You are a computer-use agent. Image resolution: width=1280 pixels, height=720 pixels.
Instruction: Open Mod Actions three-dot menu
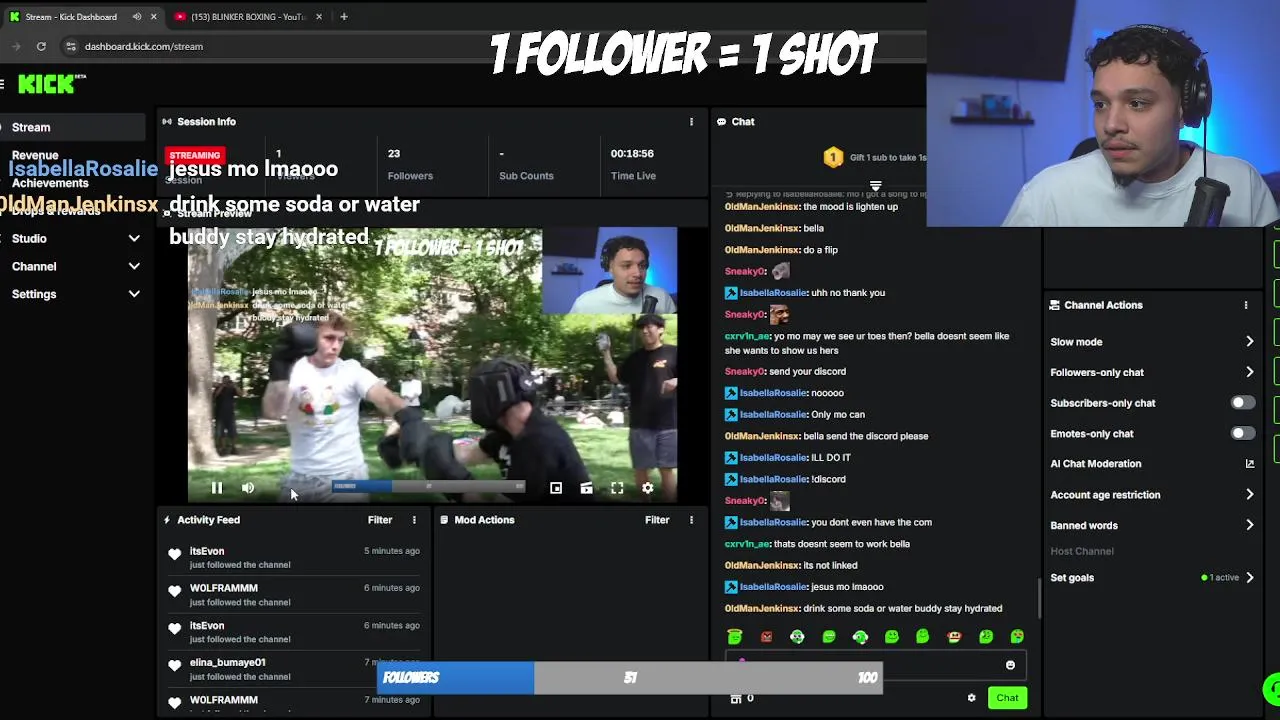point(691,520)
